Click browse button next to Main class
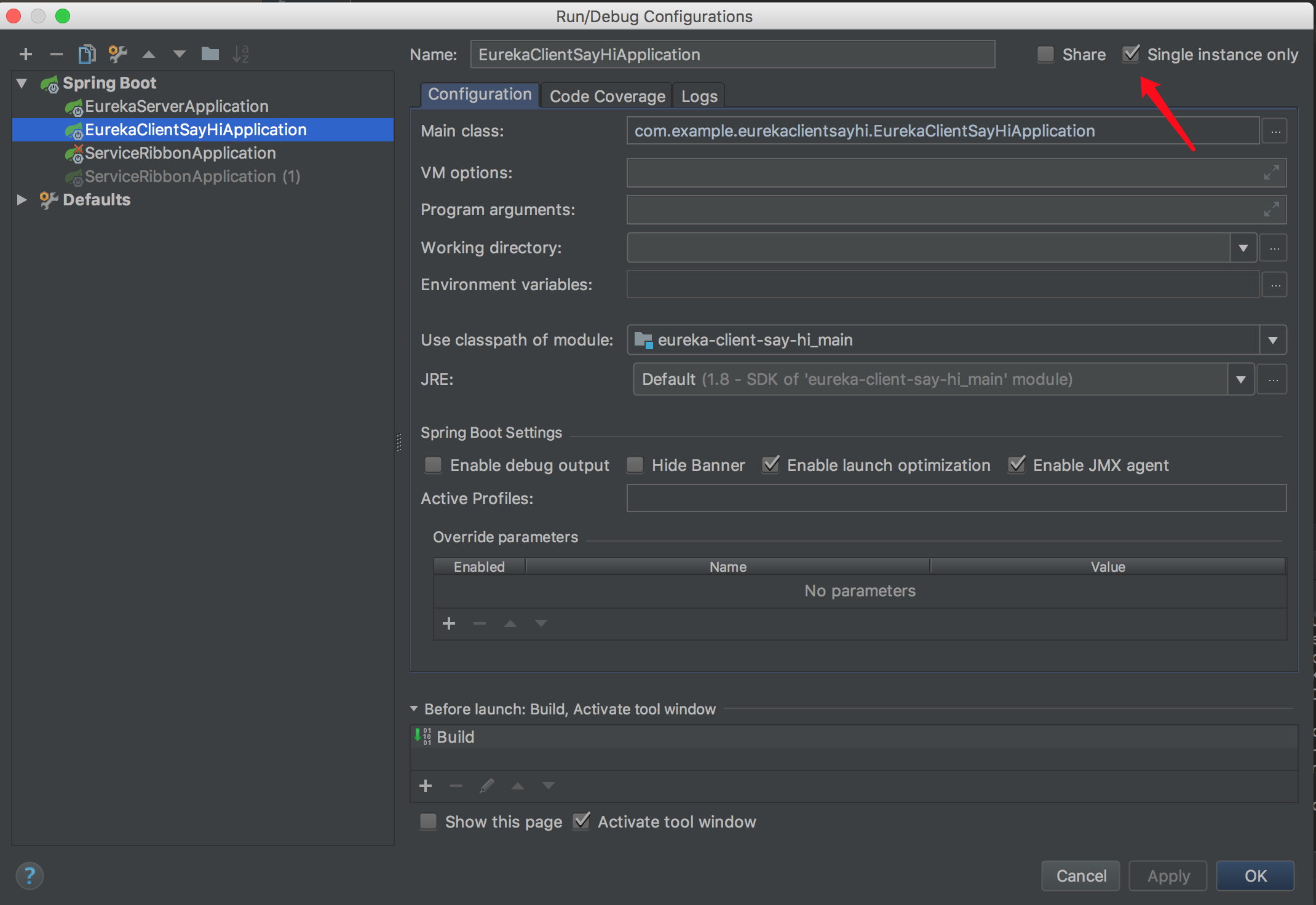Screen dimensions: 1316x905 (1275, 131)
